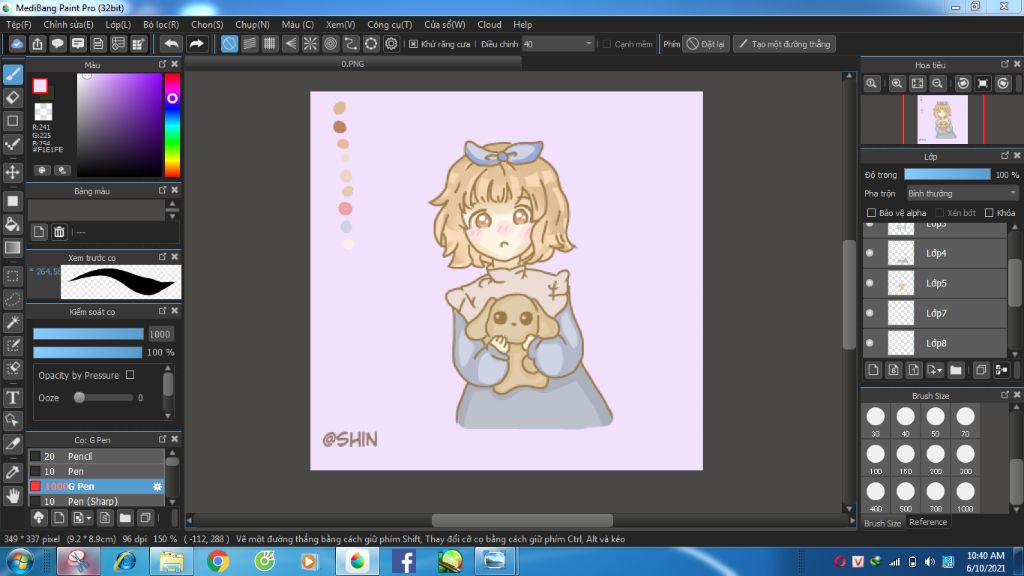Screen dimensions: 1024x576
Task: Open Google Chrome from taskbar
Action: click(218, 561)
